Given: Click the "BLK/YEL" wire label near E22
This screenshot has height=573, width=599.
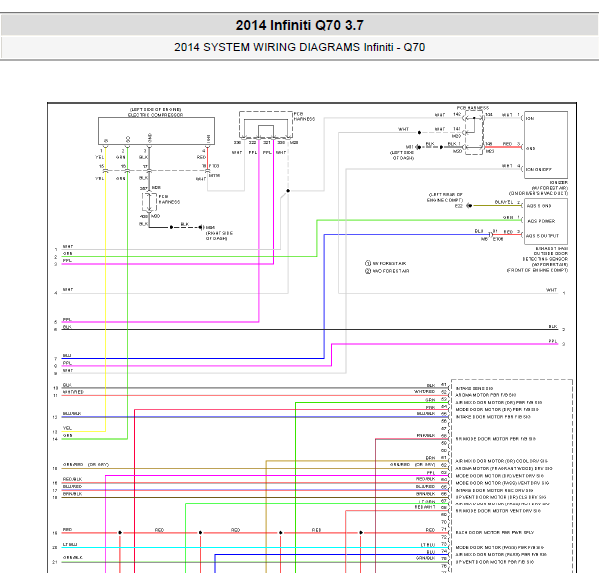Looking at the screenshot, I should [x=503, y=202].
